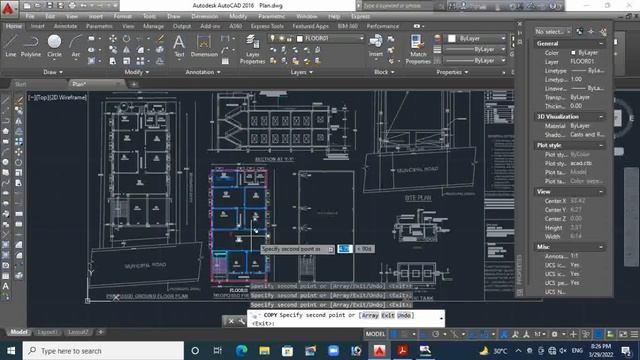Image resolution: width=640 pixels, height=360 pixels.
Task: Toggle grid display in status bar
Action: click(394, 334)
